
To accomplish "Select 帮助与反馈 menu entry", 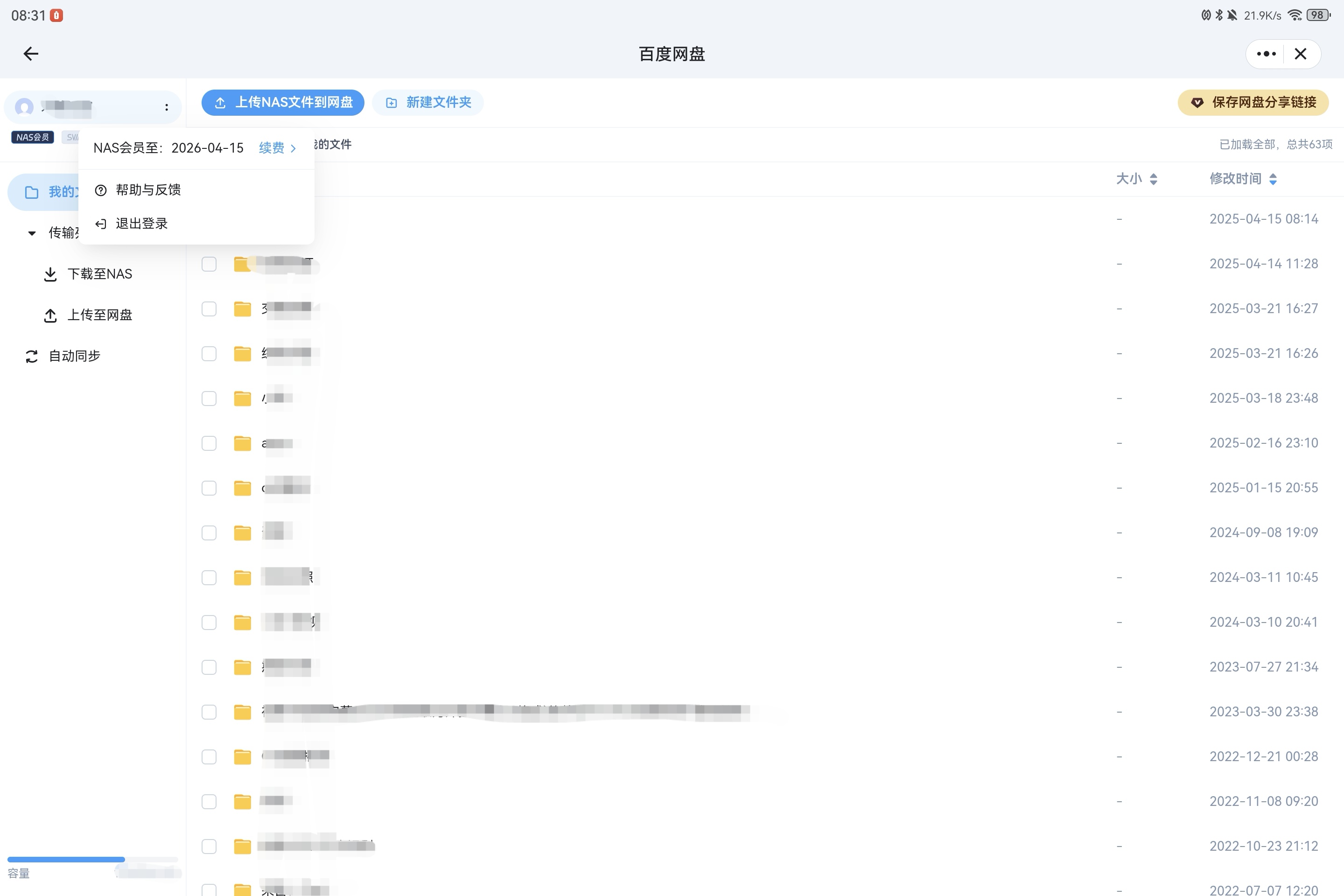I will coord(196,190).
